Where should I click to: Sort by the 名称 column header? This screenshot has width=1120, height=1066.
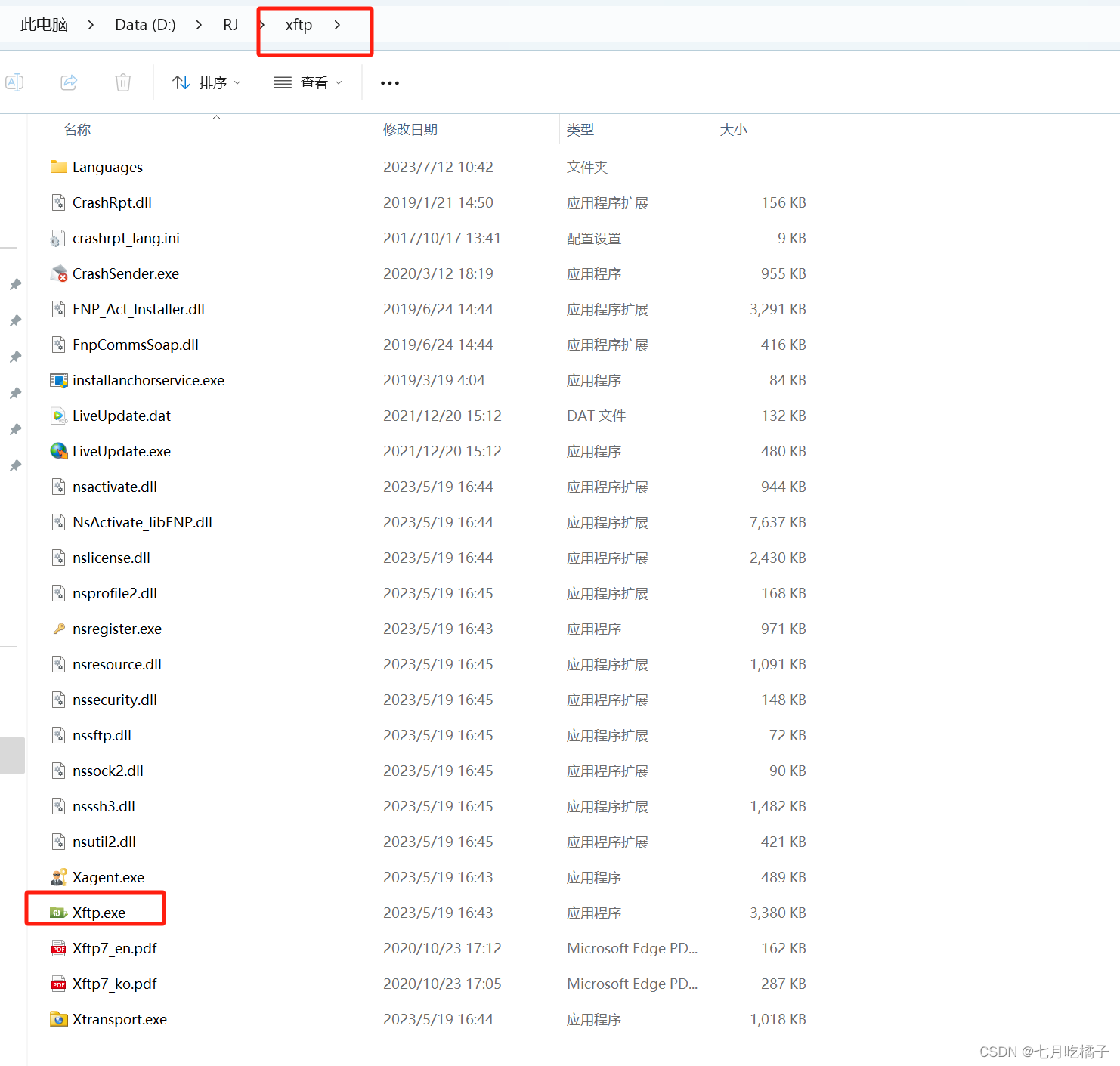77,130
